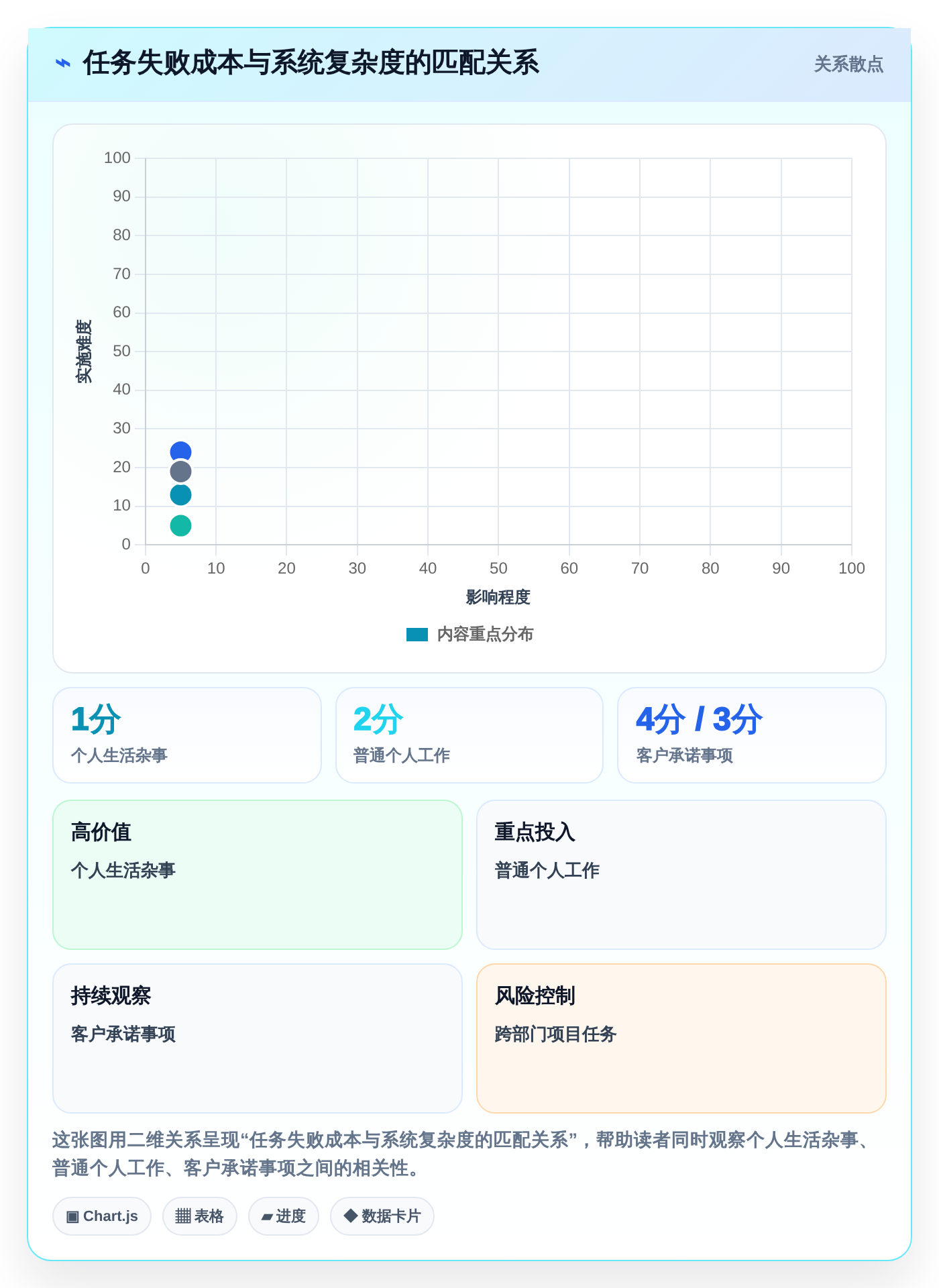
Task: Click 普通个人工作 text in 重点投入 card
Action: pyautogui.click(x=547, y=871)
